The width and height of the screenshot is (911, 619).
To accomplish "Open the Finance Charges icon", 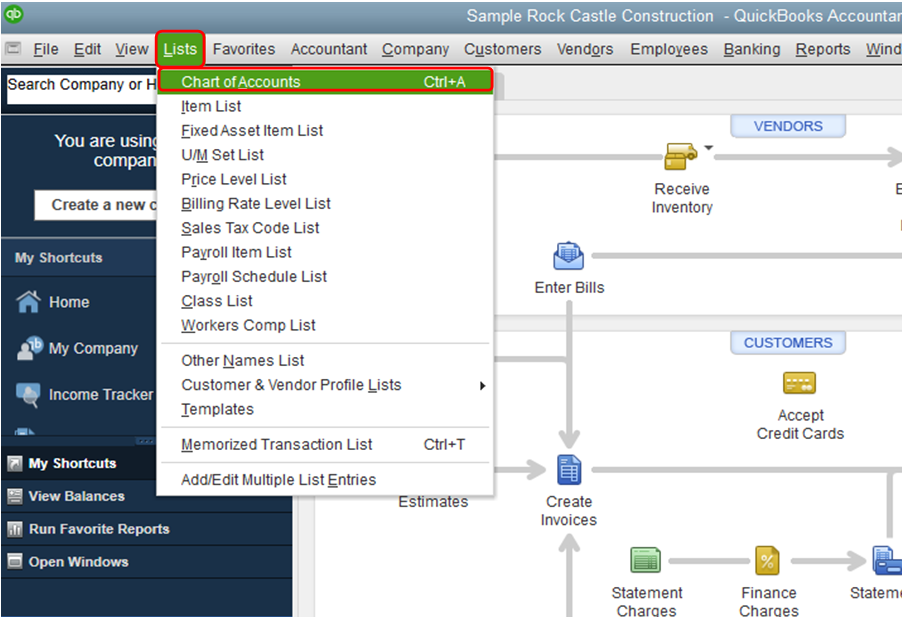I will (x=767, y=560).
